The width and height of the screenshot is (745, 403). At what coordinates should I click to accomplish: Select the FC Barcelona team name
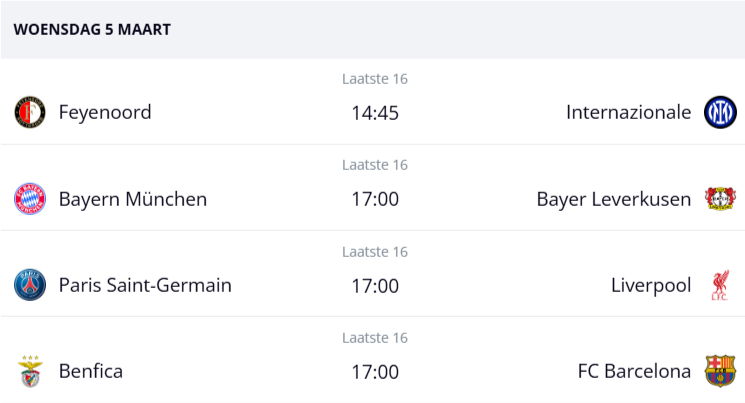tap(634, 371)
